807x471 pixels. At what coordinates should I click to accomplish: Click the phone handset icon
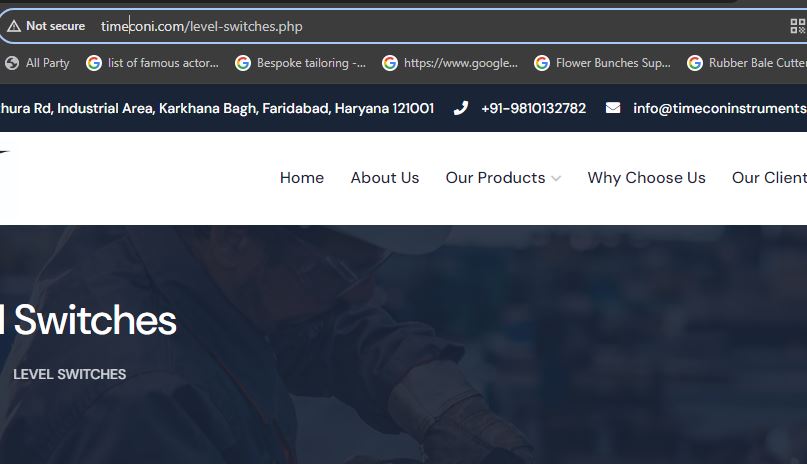[x=461, y=108]
